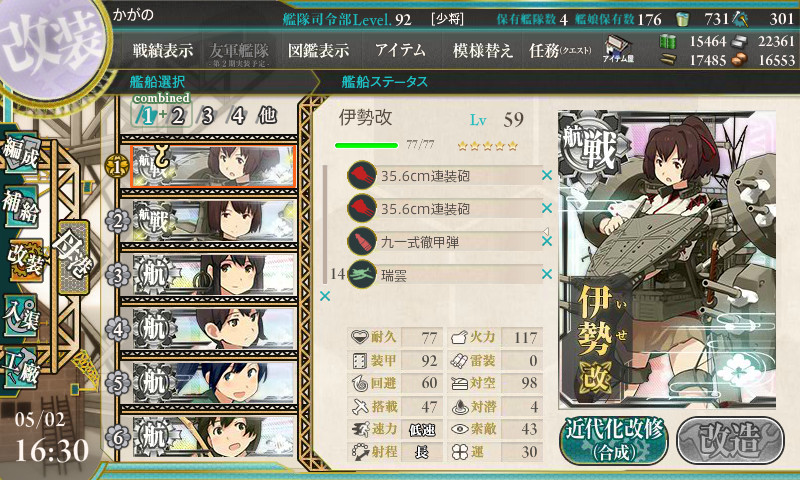800x480 pixels.
Task: Select the 瑞雲 seaplane equipment slot
Action: (x=446, y=275)
